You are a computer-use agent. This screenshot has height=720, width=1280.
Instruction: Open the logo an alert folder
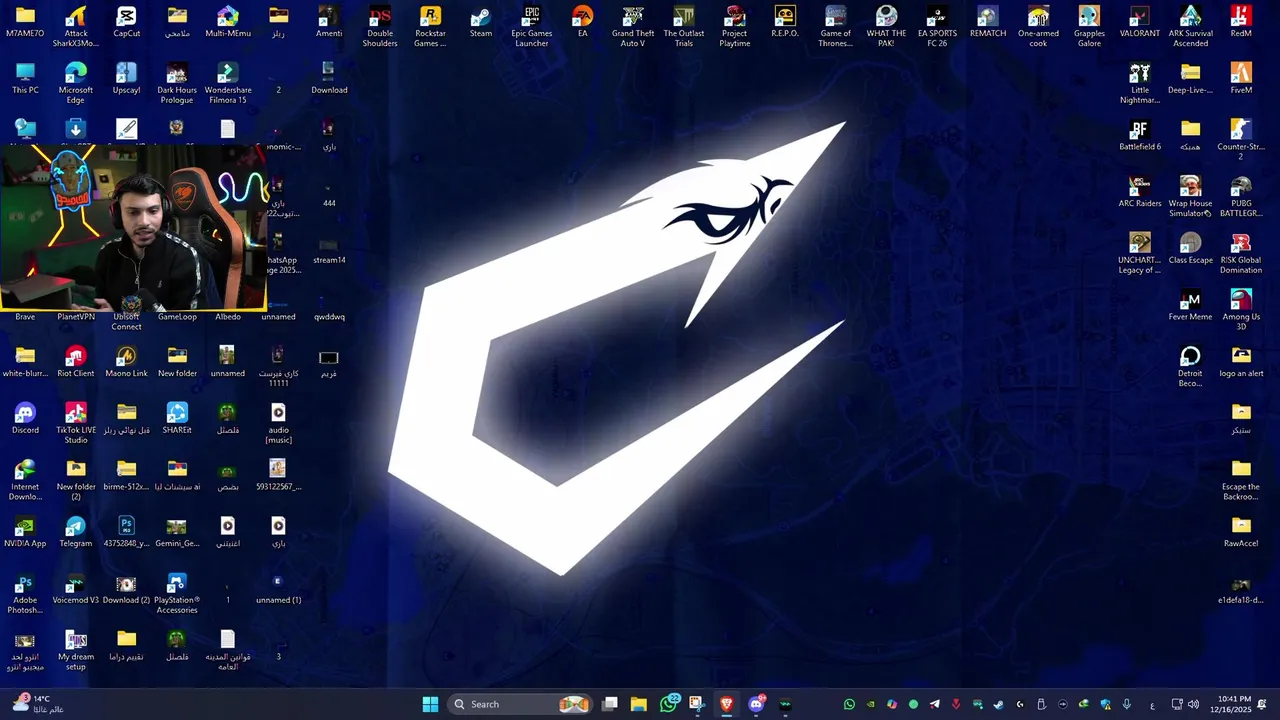(x=1241, y=362)
